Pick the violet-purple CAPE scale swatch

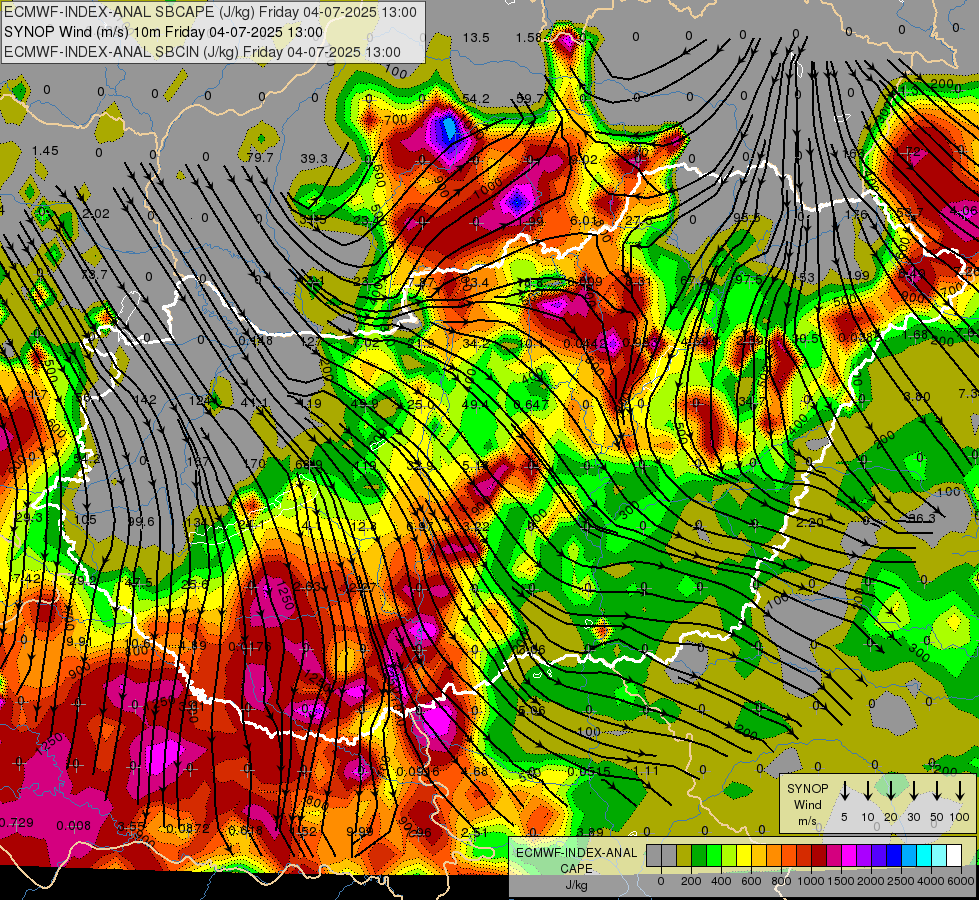pos(863,856)
